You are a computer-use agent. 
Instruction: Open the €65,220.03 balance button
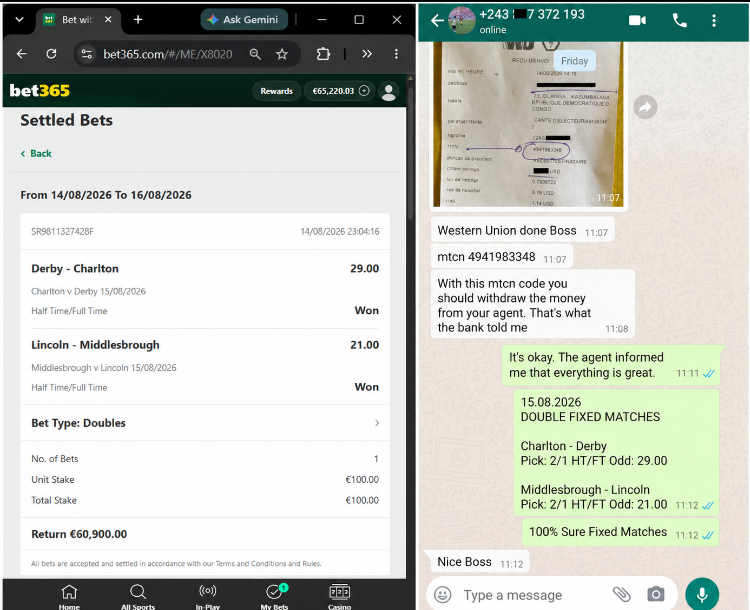(340, 91)
